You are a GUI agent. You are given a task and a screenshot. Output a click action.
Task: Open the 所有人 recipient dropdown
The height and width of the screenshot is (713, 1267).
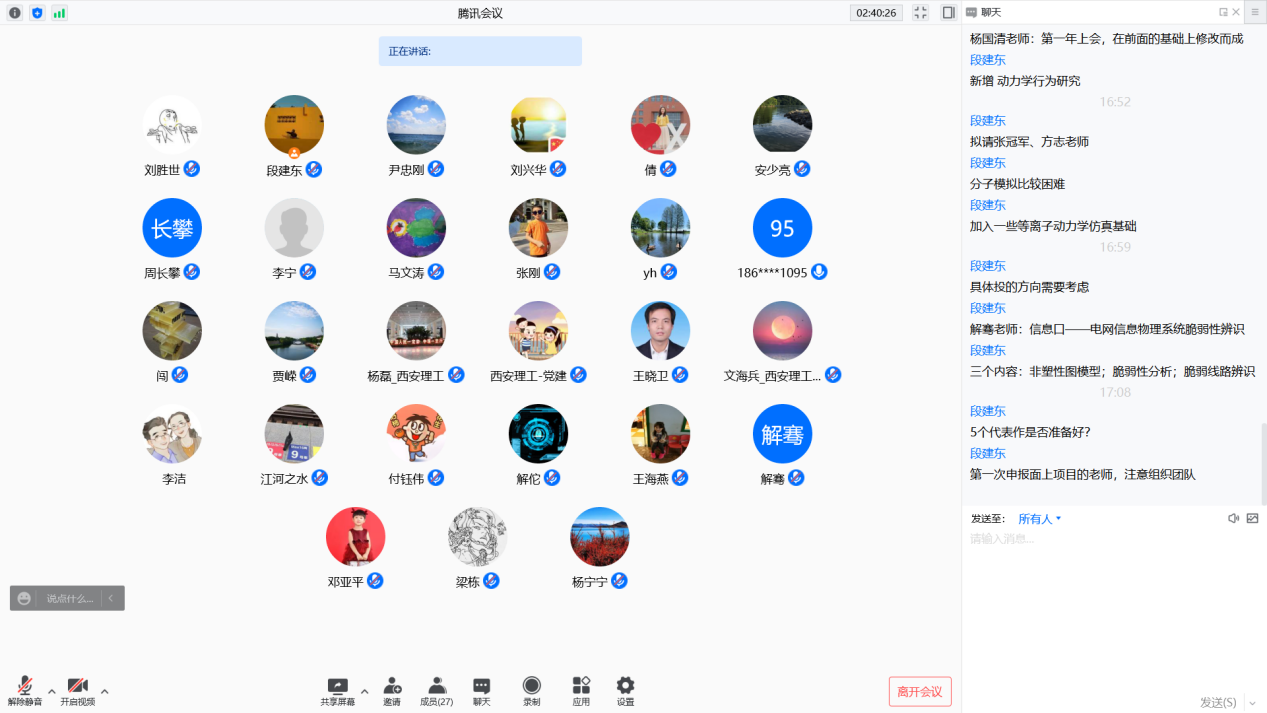click(1039, 519)
